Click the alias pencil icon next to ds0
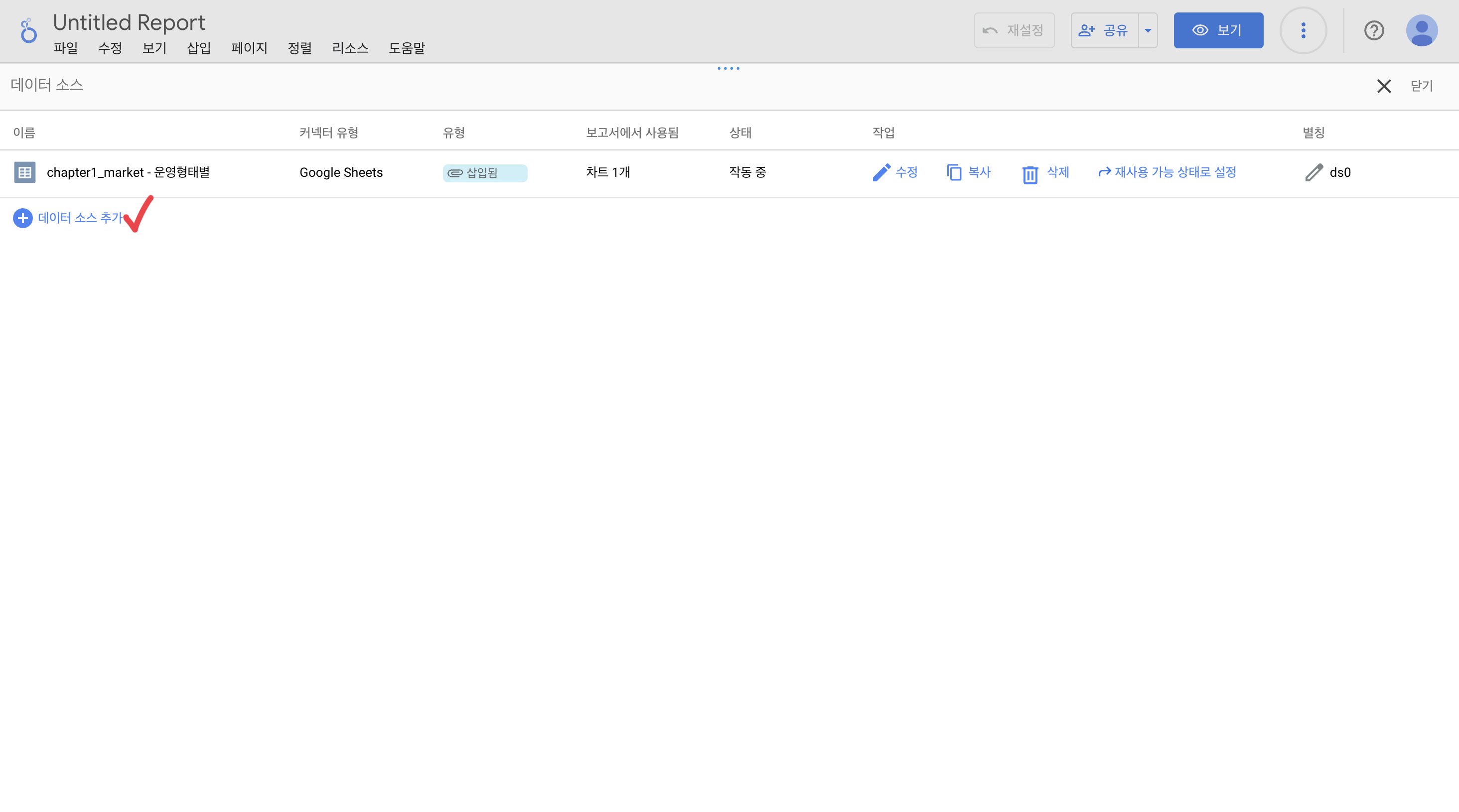 point(1314,172)
